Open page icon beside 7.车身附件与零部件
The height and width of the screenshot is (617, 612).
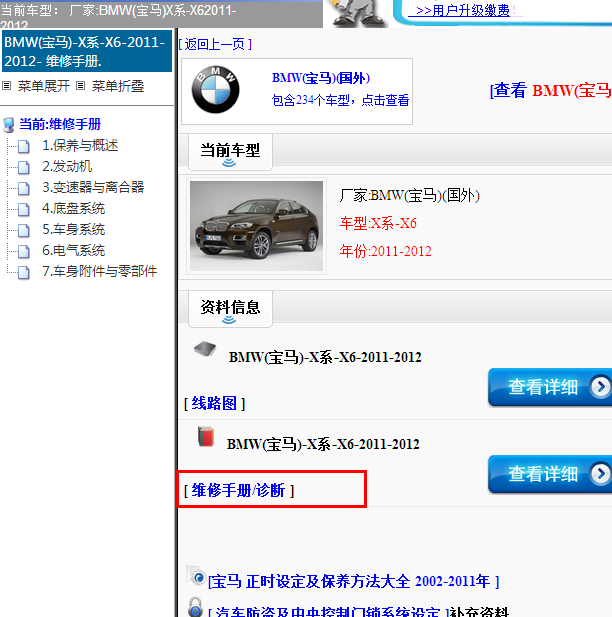coord(24,272)
